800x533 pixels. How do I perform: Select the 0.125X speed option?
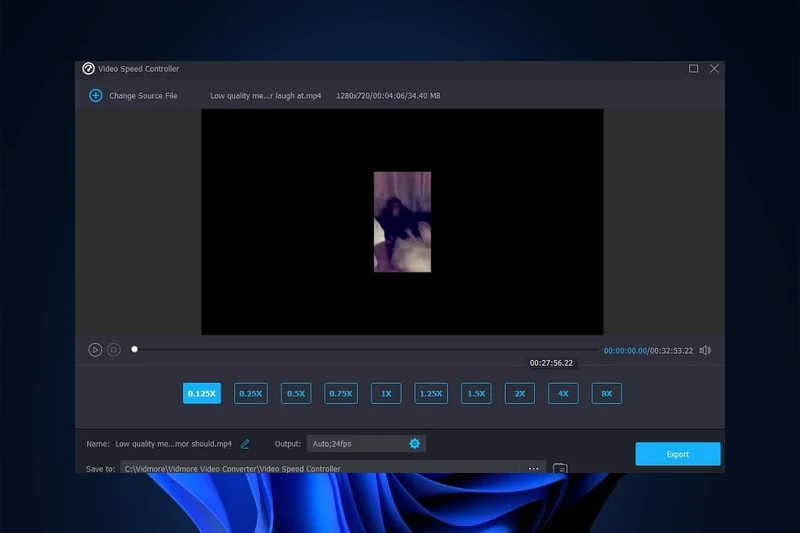click(202, 393)
